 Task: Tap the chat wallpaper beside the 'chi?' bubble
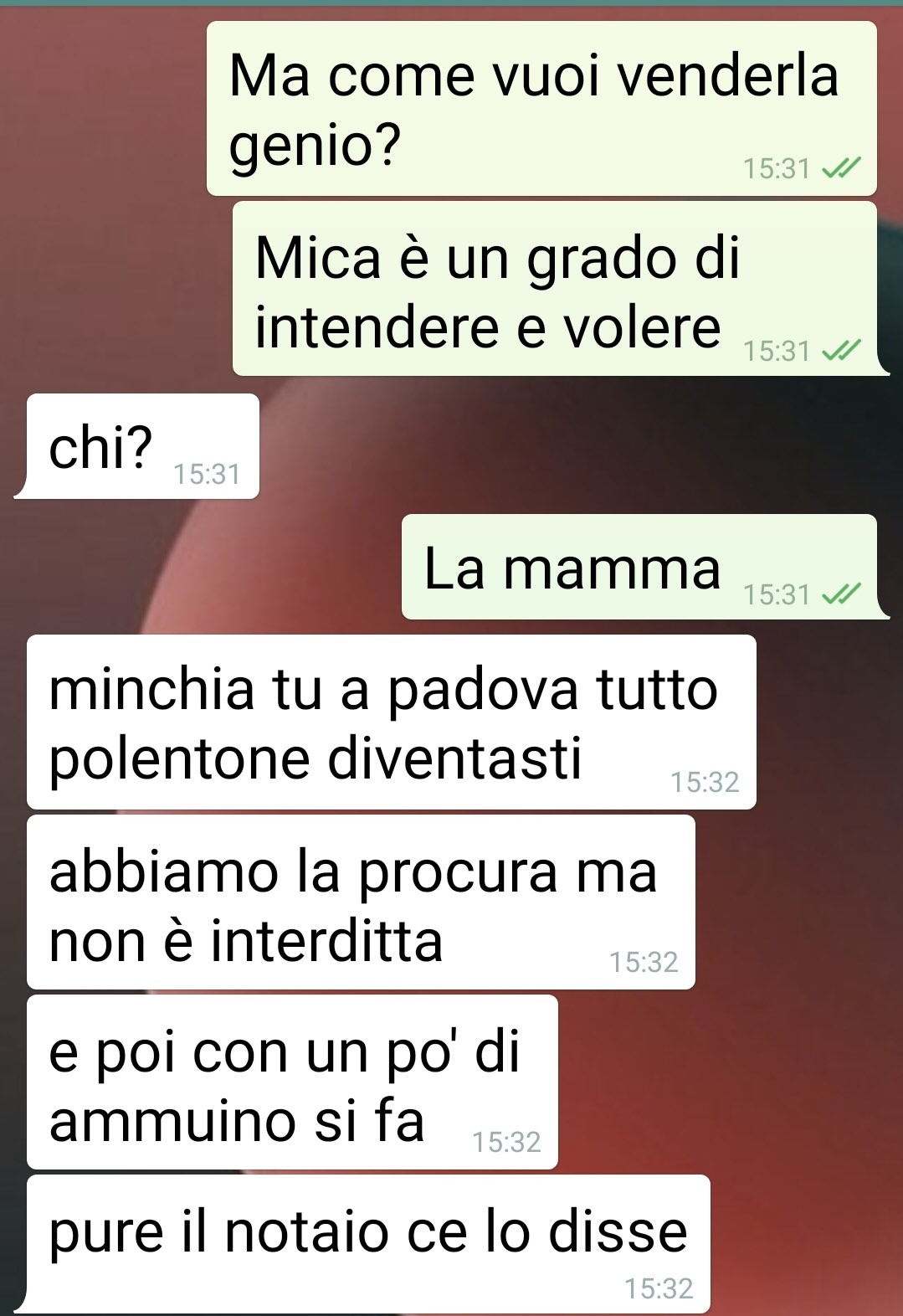577,446
